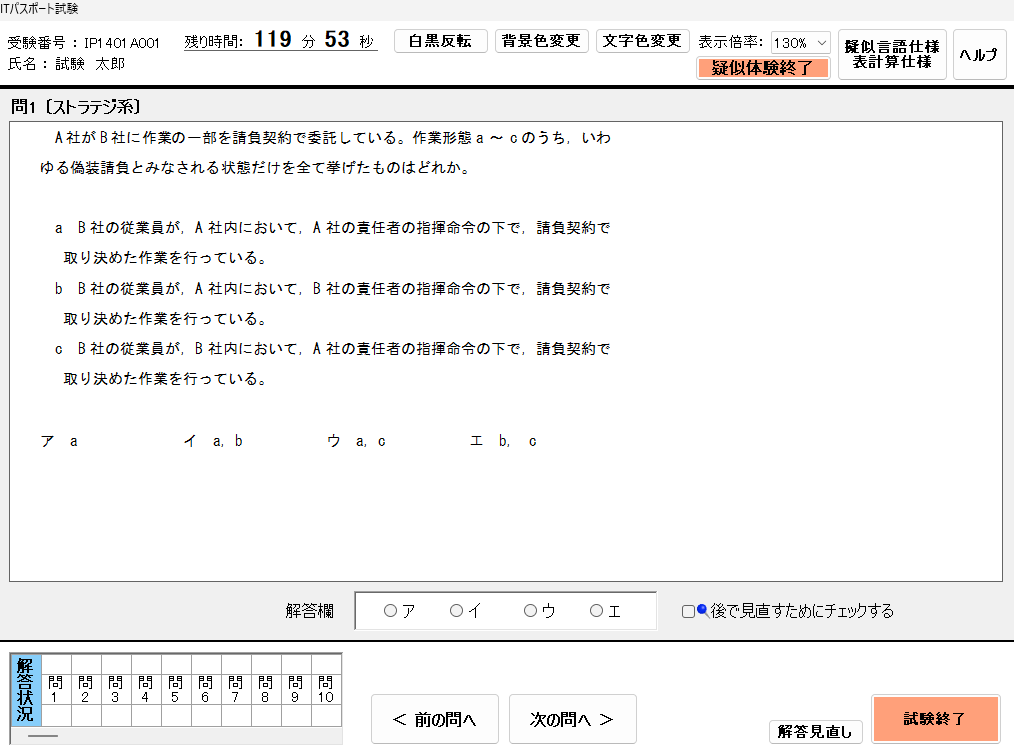Advance with the 次の問へ button
This screenshot has width=1014, height=752.
572,719
